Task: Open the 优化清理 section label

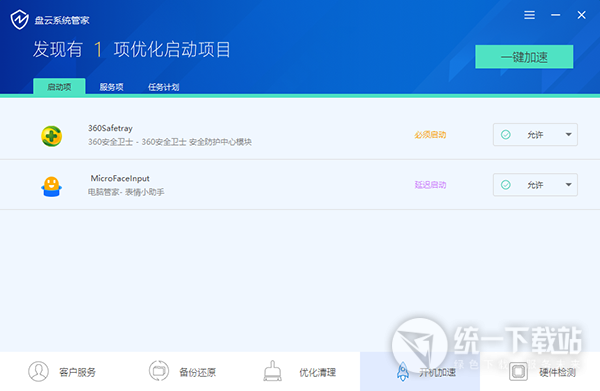Action: click(318, 372)
